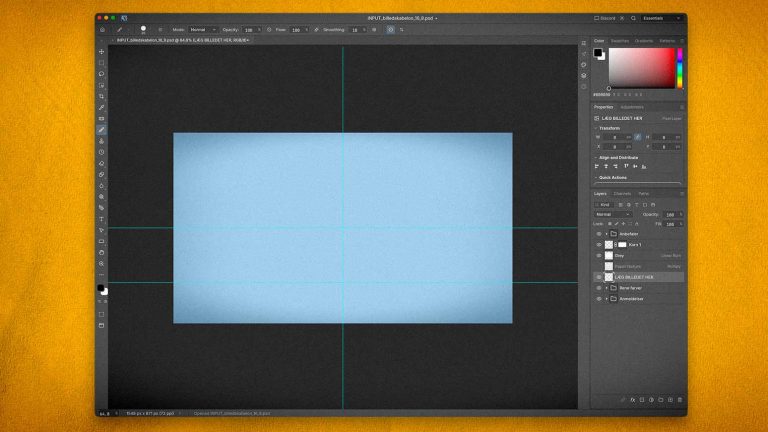Click foreground swatch in Color panel
Screen dimensions: 768x432
click(598, 52)
